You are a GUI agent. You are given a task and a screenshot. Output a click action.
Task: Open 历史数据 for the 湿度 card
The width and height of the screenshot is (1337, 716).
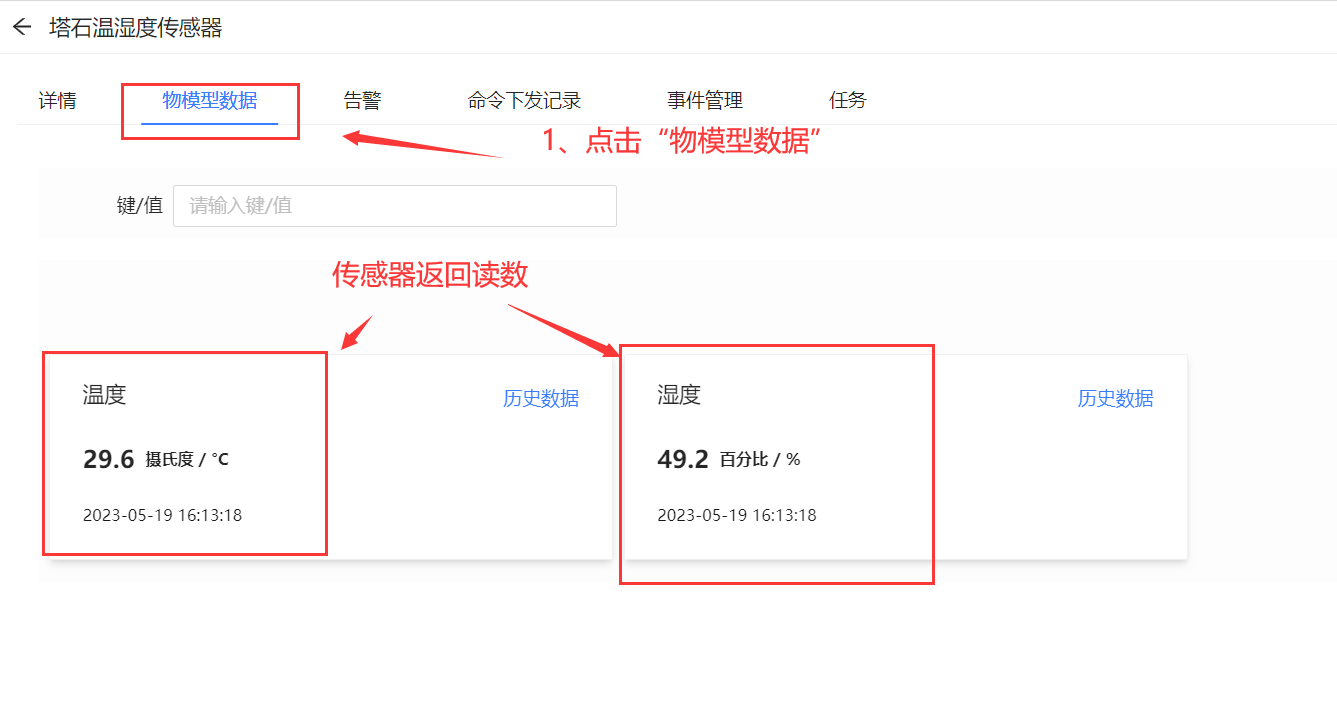point(1115,398)
